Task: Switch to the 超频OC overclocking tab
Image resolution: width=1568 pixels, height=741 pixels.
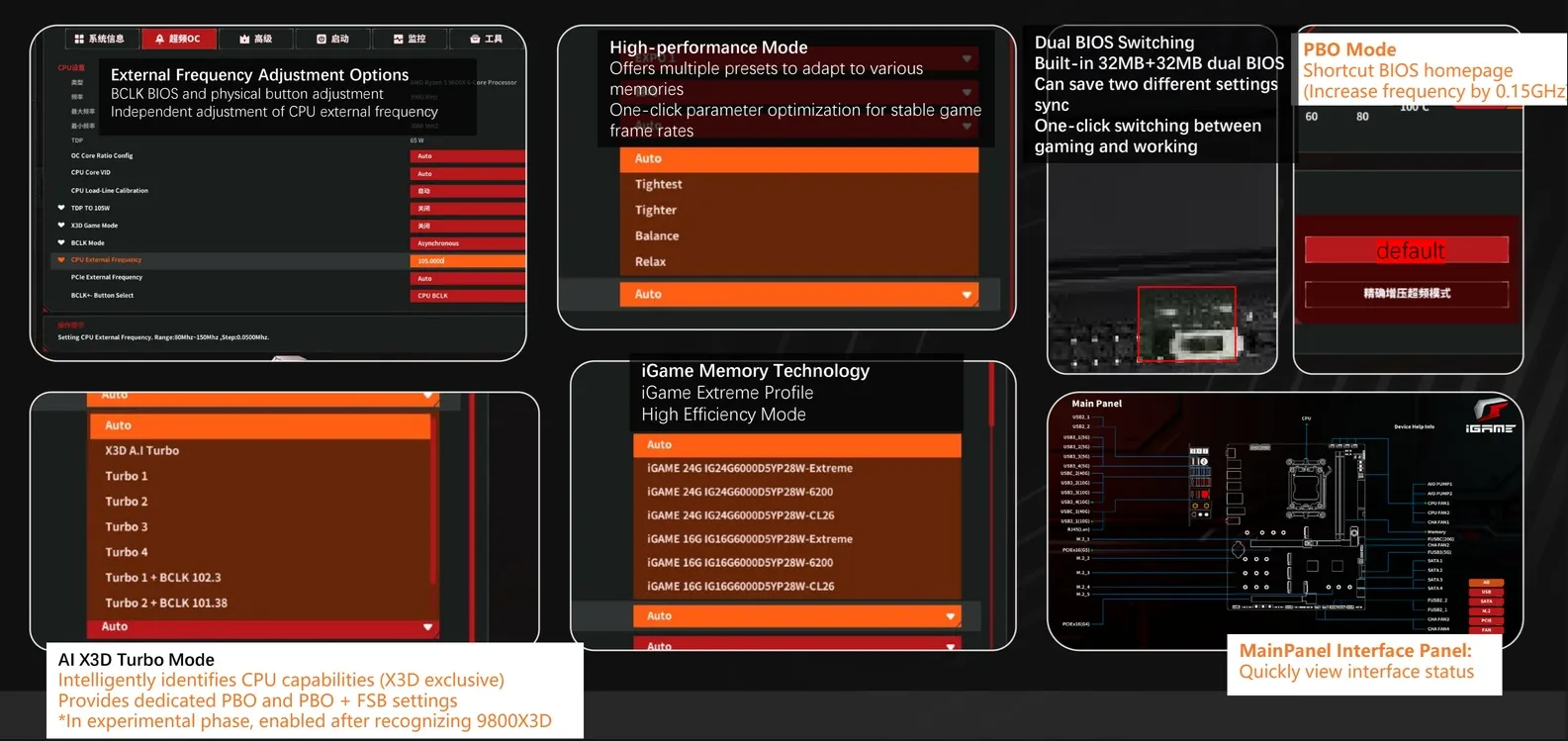Action: pyautogui.click(x=178, y=39)
